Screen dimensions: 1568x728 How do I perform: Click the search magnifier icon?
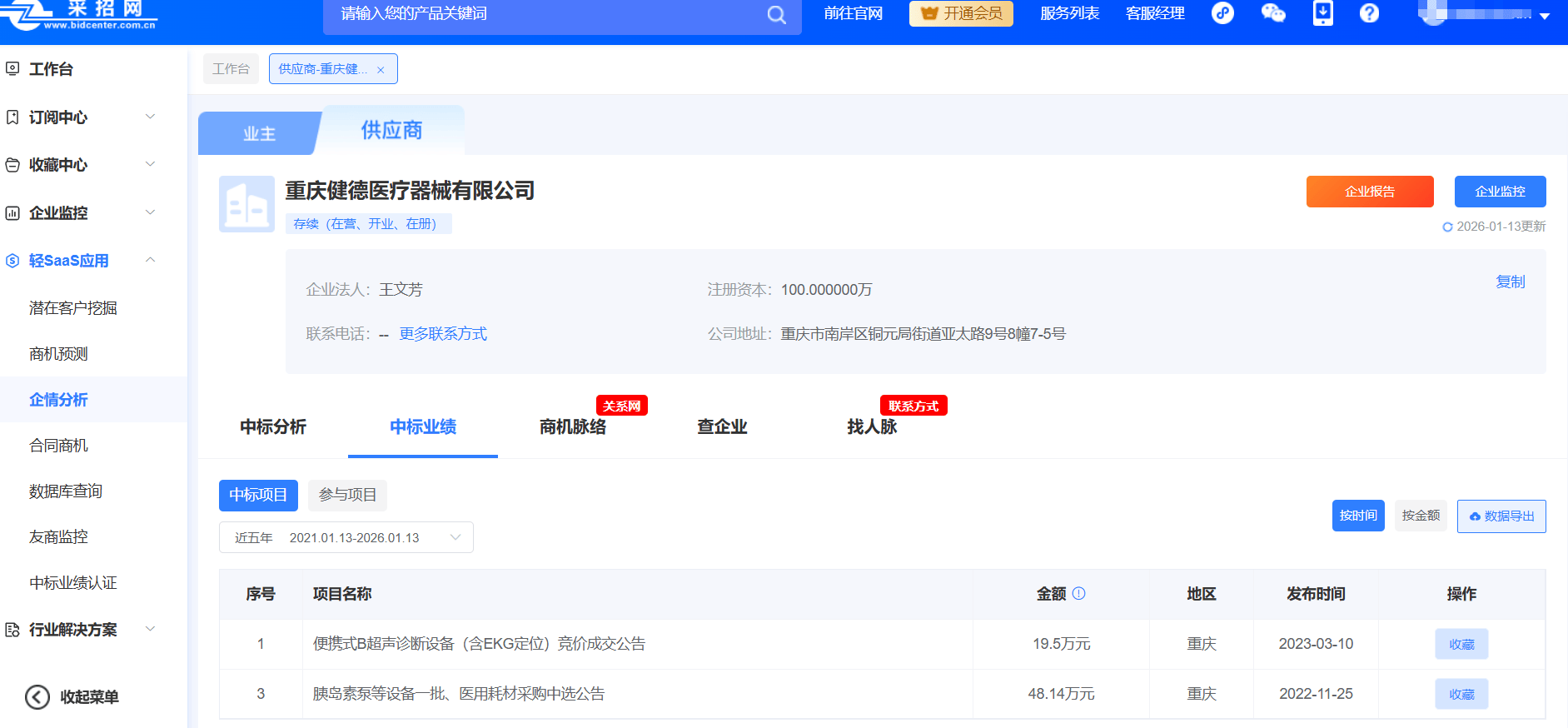tap(776, 15)
